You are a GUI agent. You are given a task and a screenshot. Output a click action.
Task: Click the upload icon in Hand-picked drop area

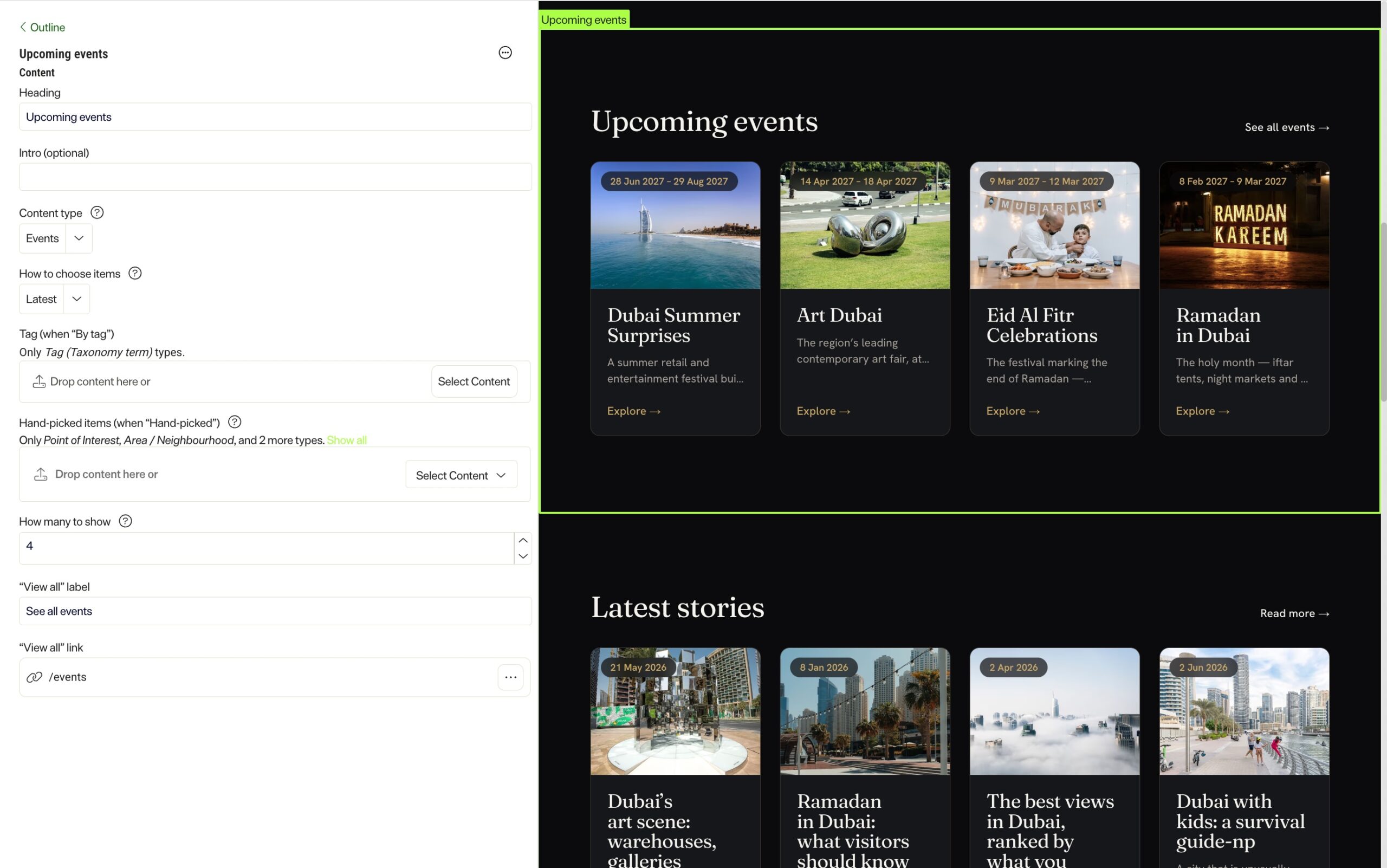tap(41, 474)
